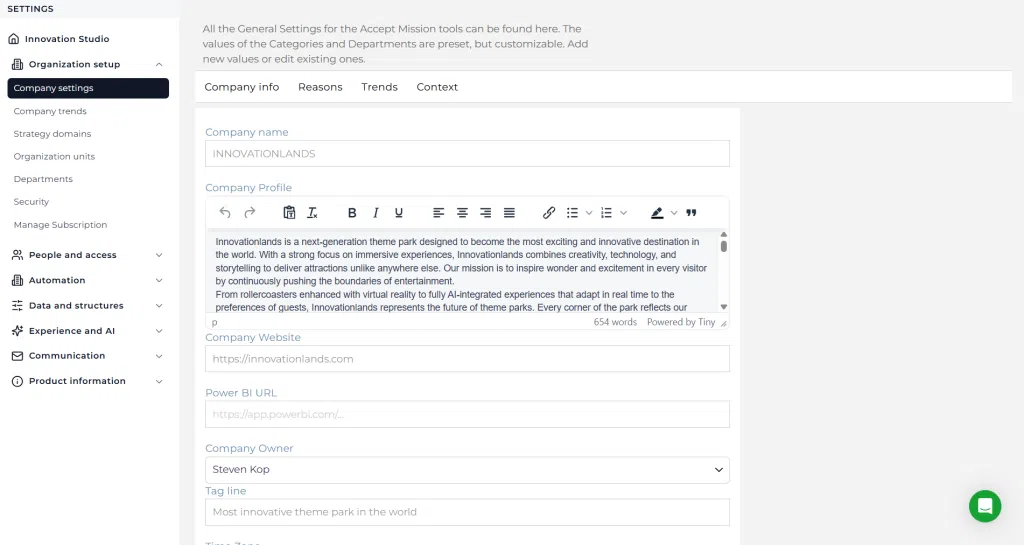Click the editor resize handle corner
This screenshot has width=1024, height=545.
click(x=724, y=323)
